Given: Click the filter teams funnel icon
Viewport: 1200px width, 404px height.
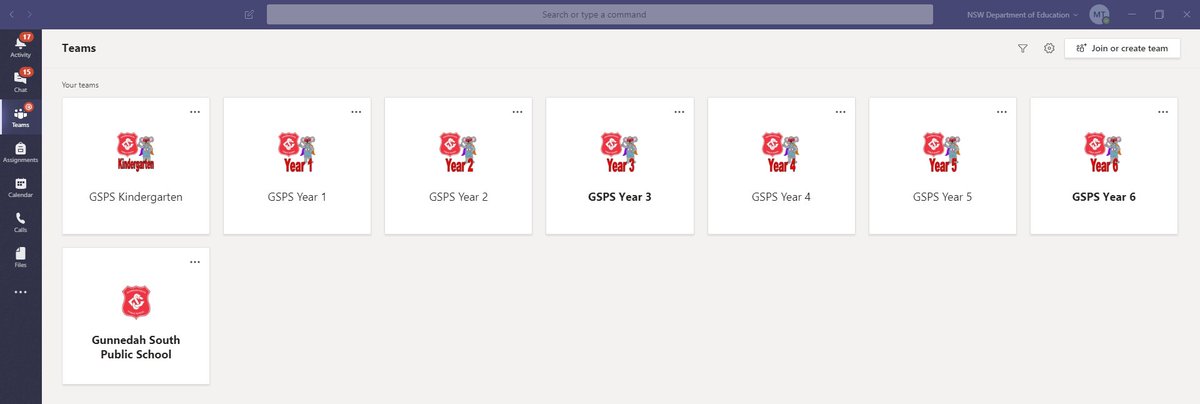Looking at the screenshot, I should (1022, 48).
